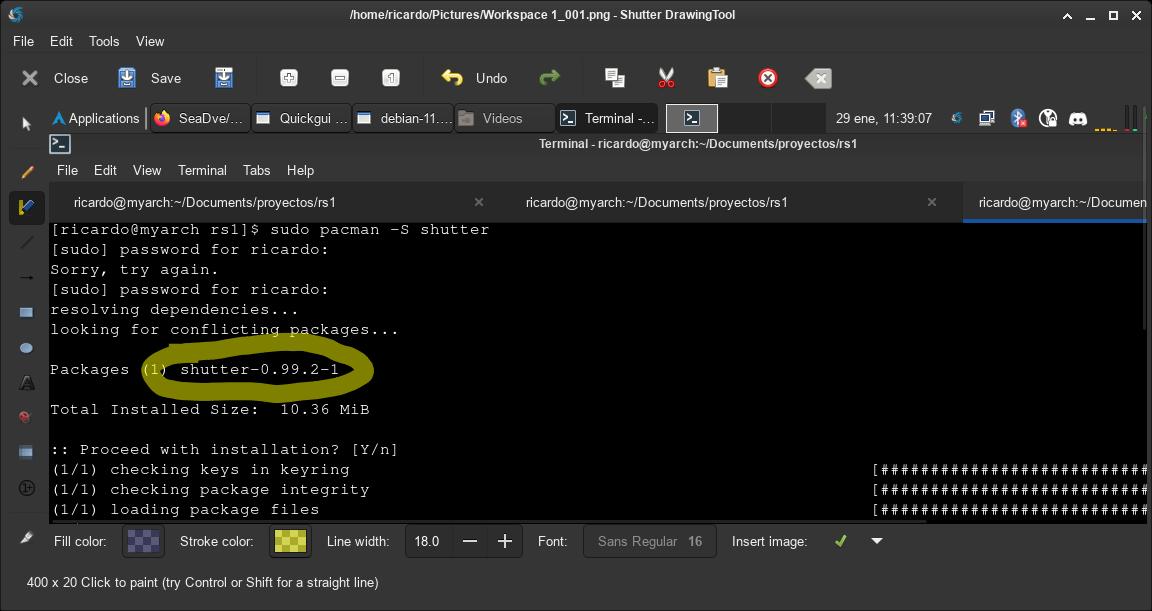Image resolution: width=1152 pixels, height=611 pixels.
Task: Zoom out of the drawing
Action: (x=339, y=78)
